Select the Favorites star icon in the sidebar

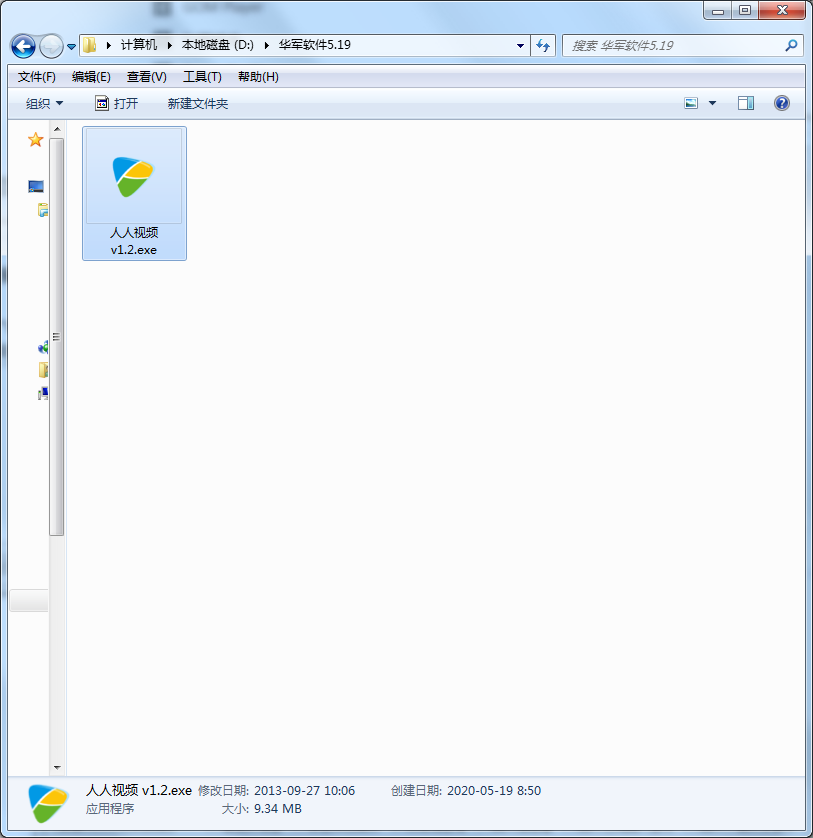click(36, 140)
